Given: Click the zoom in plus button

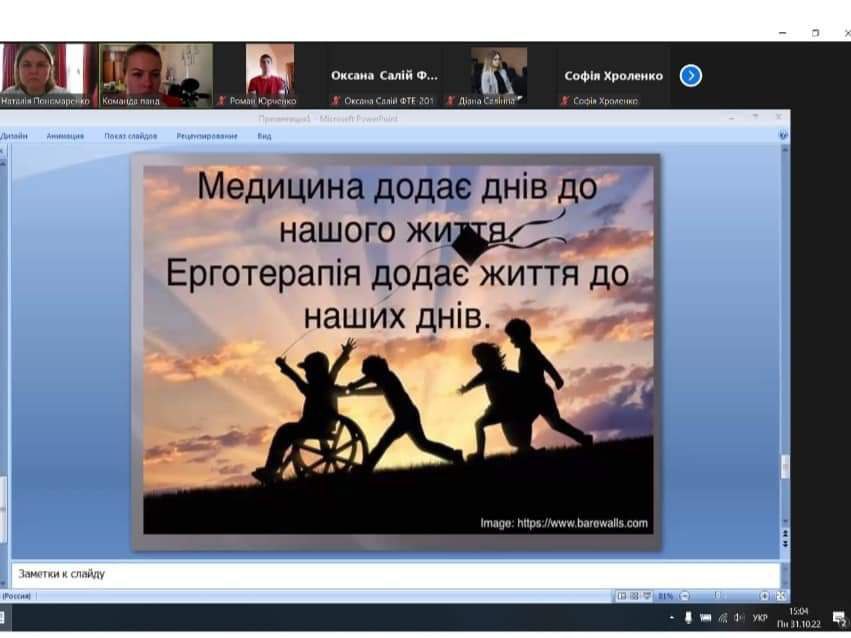Looking at the screenshot, I should coord(764,596).
